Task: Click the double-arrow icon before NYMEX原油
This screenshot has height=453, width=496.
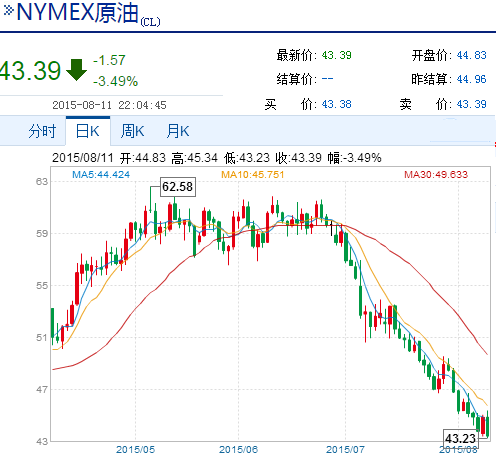Action: tap(8, 10)
